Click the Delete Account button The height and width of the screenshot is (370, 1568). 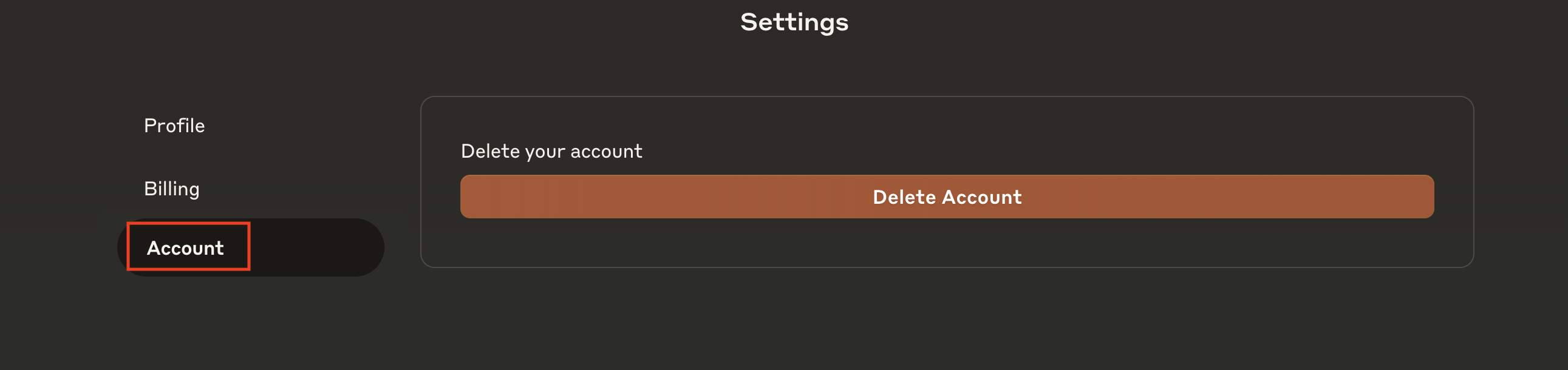tap(947, 197)
